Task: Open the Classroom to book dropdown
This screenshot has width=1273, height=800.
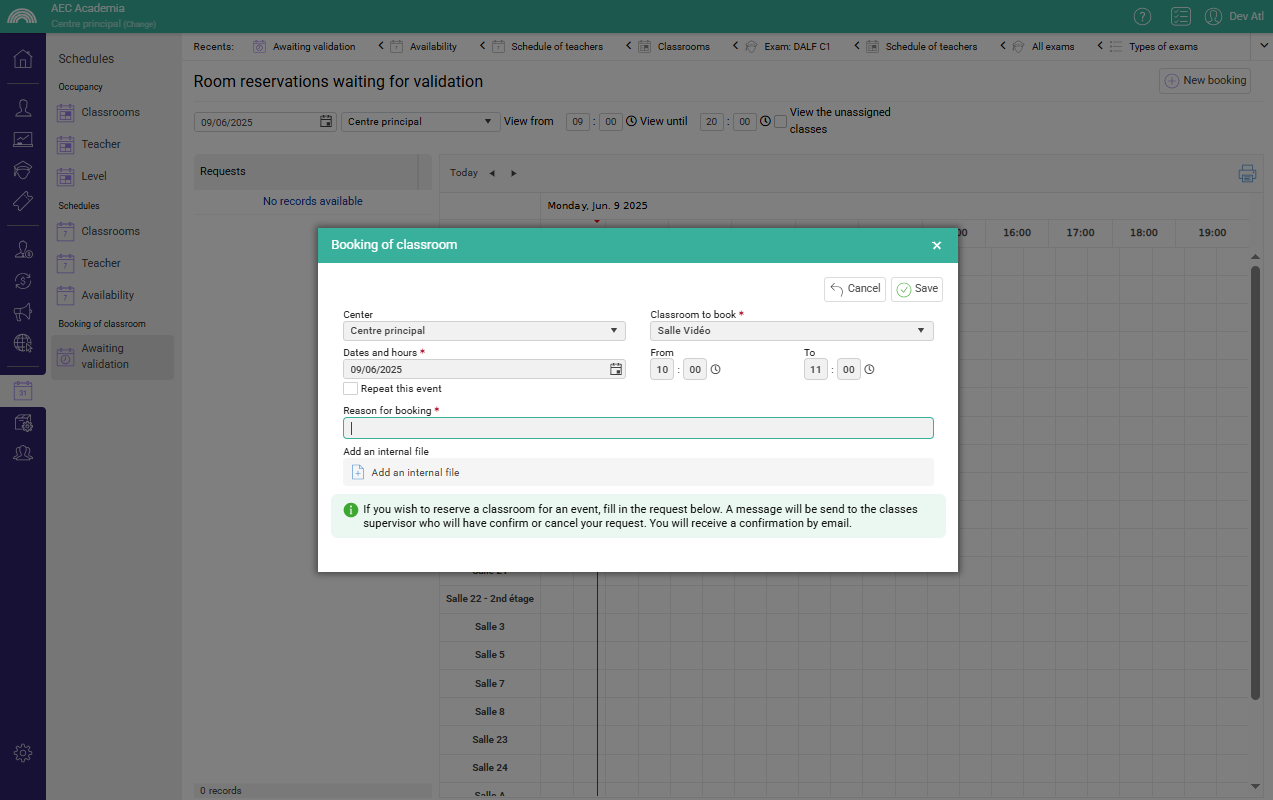Action: coord(792,330)
